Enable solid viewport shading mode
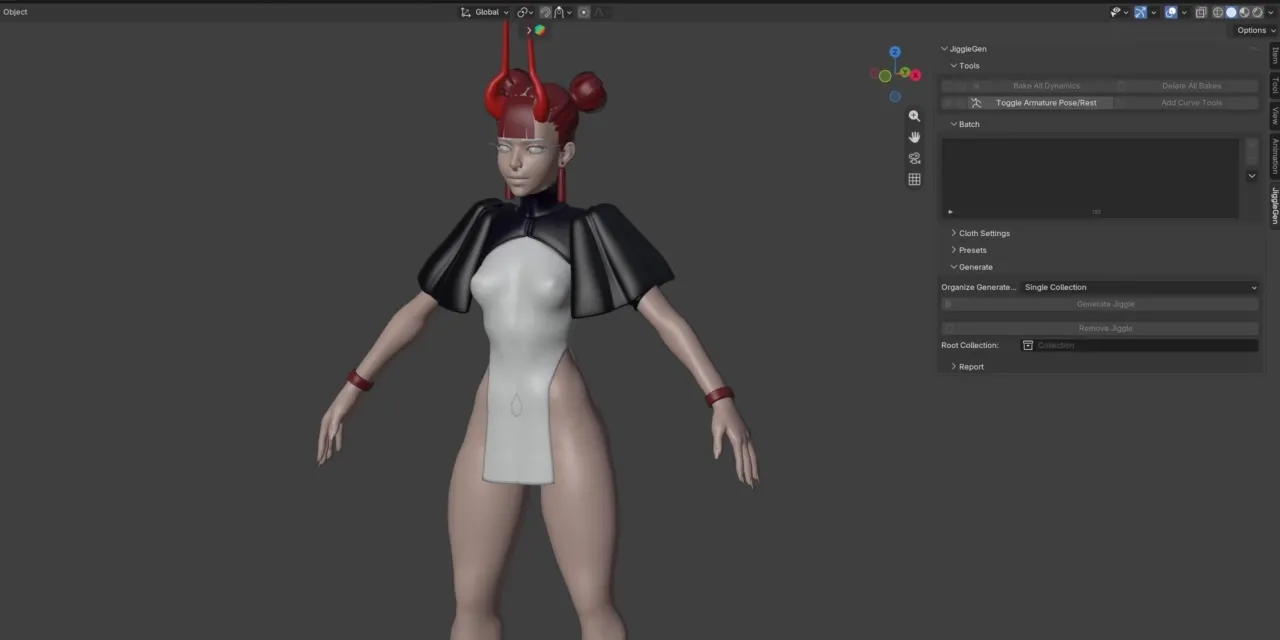The height and width of the screenshot is (640, 1280). coord(1231,12)
